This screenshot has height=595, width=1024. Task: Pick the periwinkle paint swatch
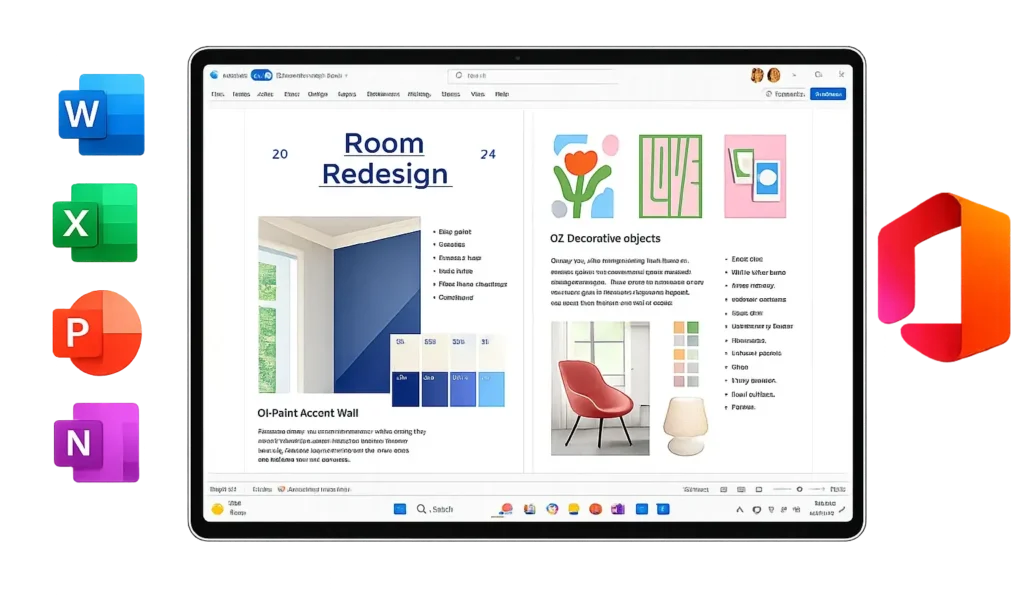coord(462,389)
